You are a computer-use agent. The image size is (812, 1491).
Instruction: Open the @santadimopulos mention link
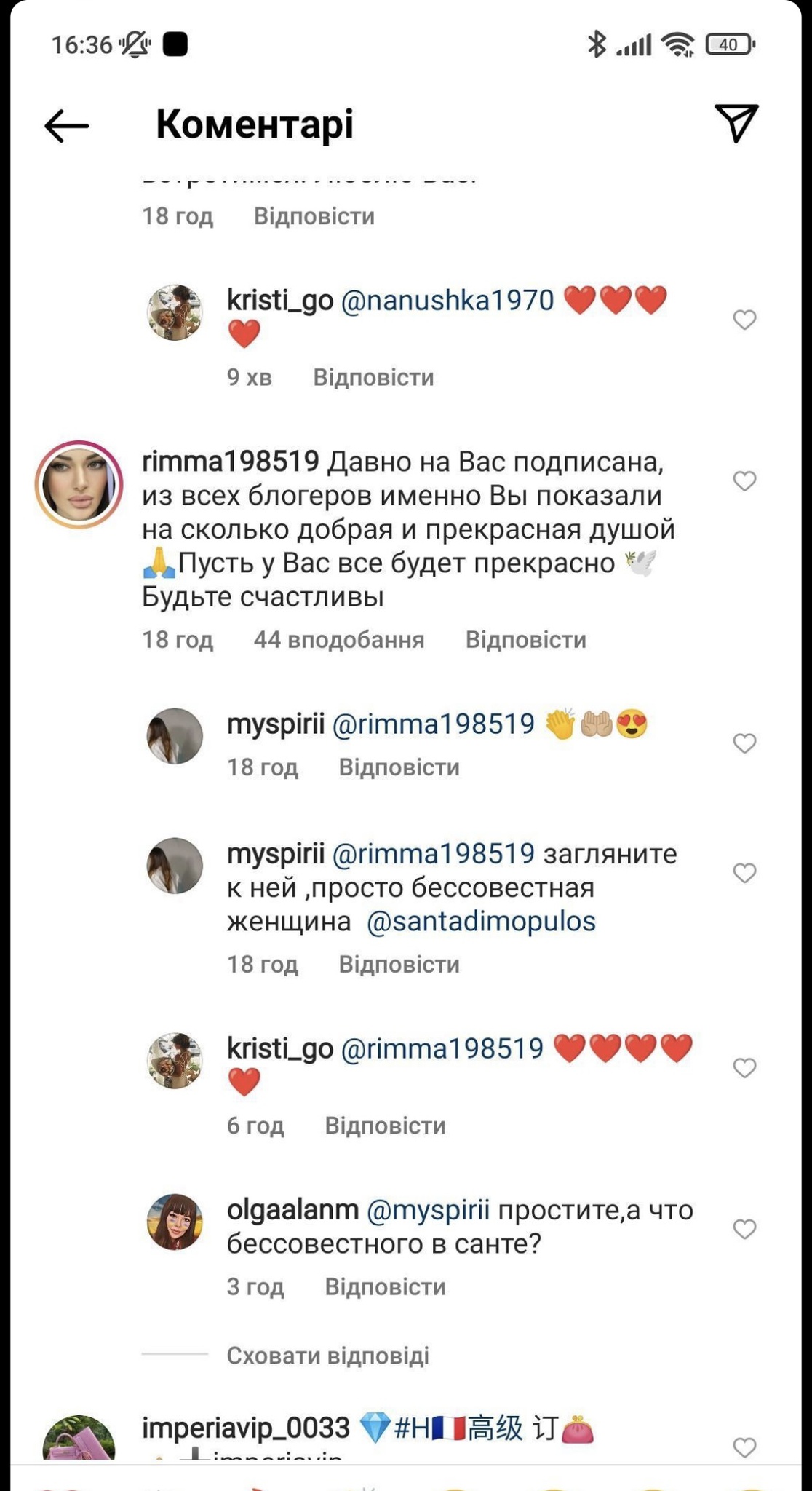(481, 922)
